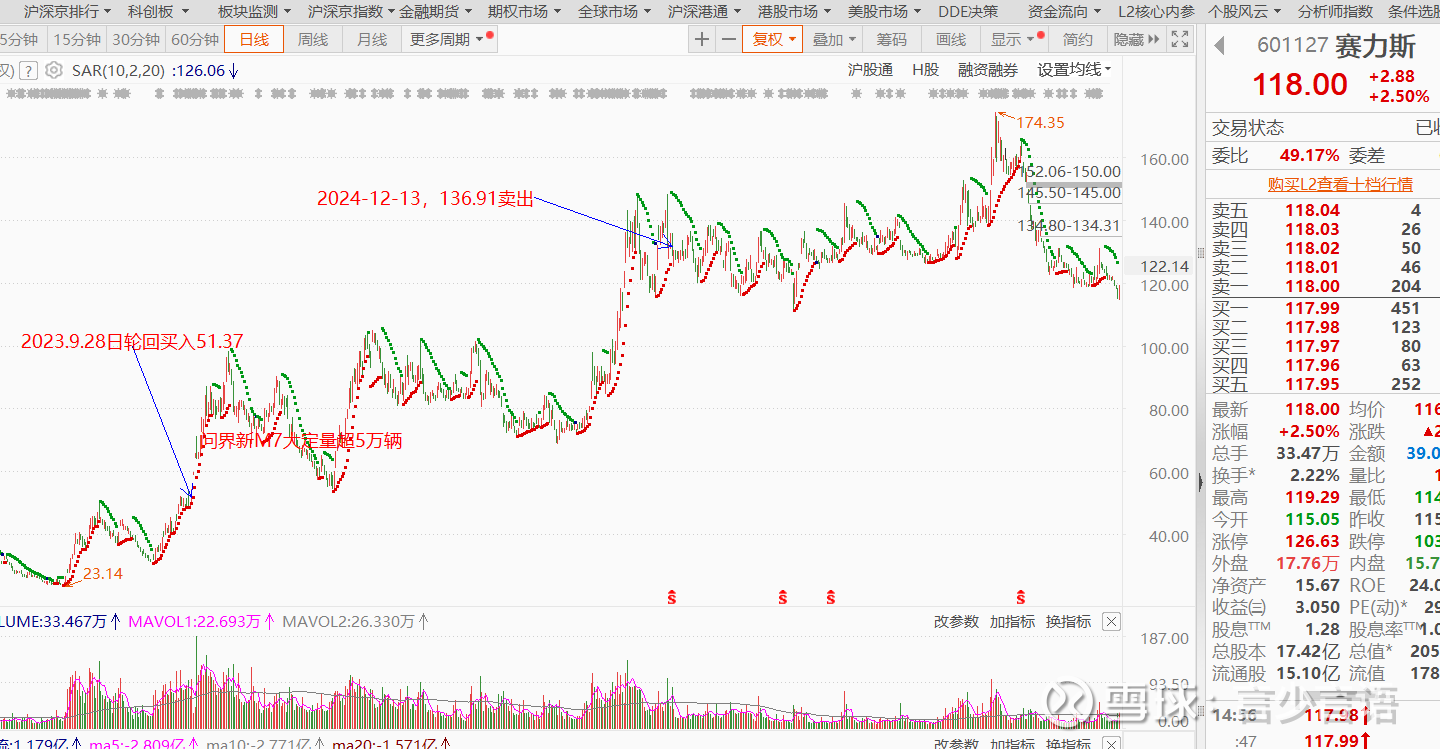
Task: Switch the chart to fullscreen view
Action: coord(1180,39)
